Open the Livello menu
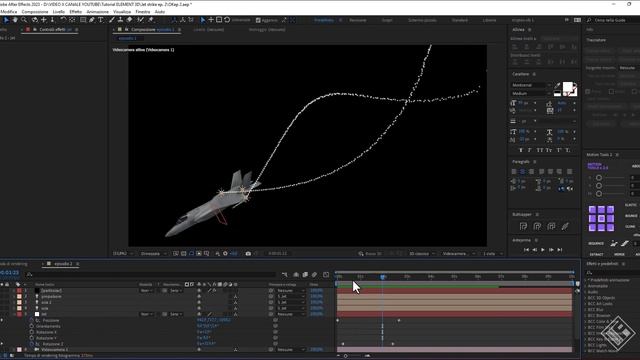Viewport: 640px width, 360px height. coord(59,12)
